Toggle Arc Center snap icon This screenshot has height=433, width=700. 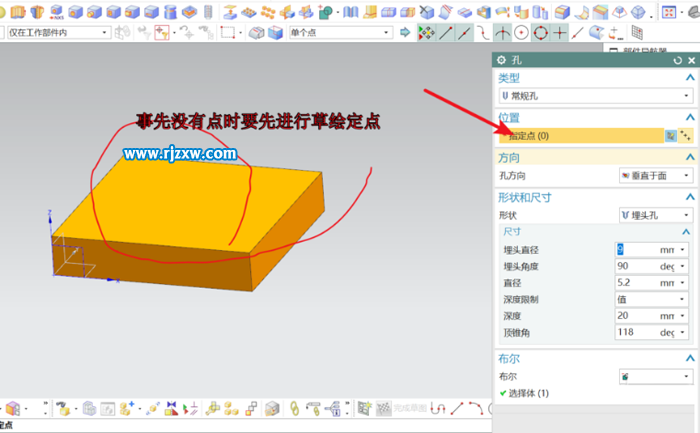[x=521, y=33]
